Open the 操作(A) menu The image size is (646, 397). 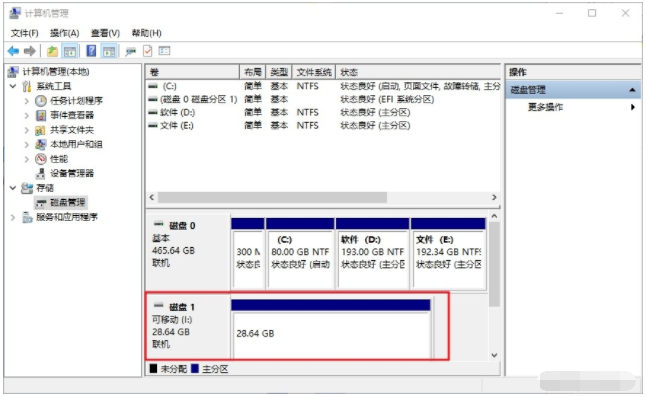64,33
